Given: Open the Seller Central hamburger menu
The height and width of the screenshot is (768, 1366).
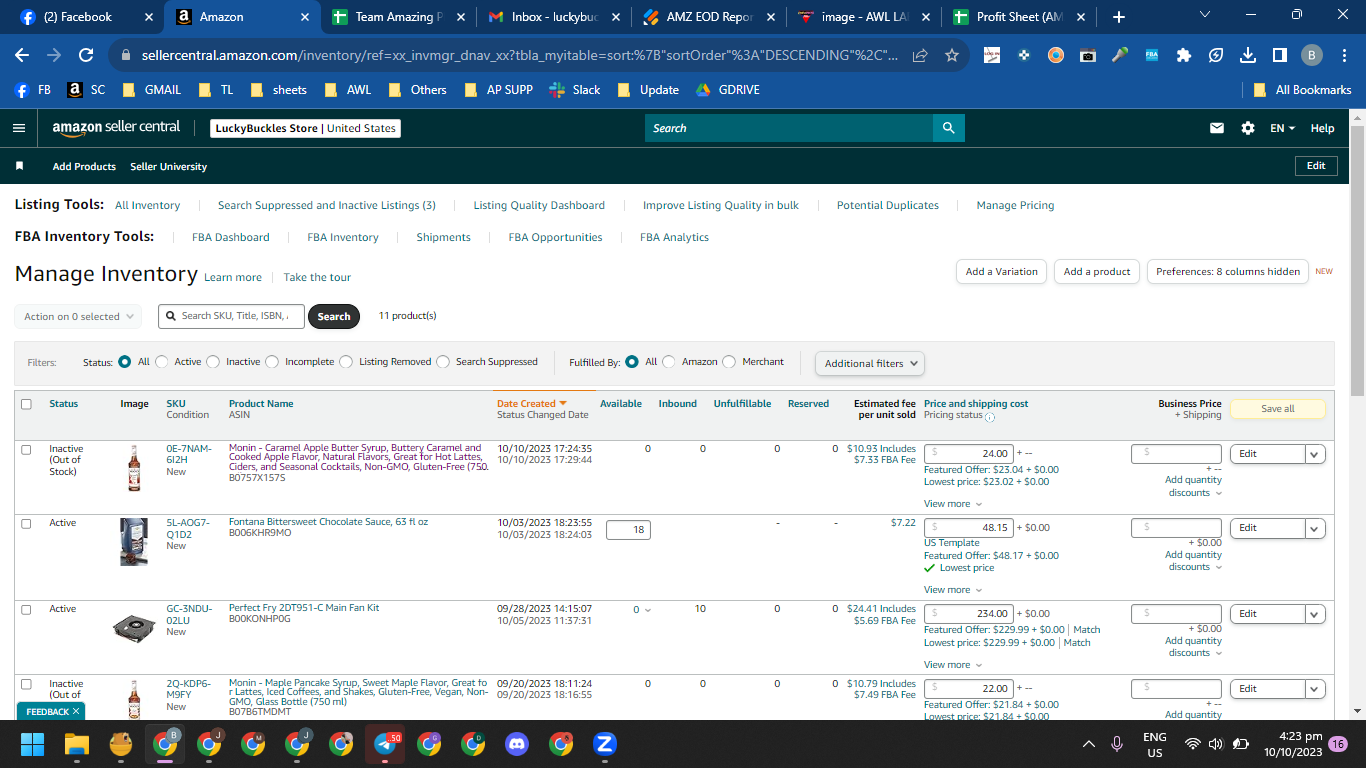Looking at the screenshot, I should (18, 128).
